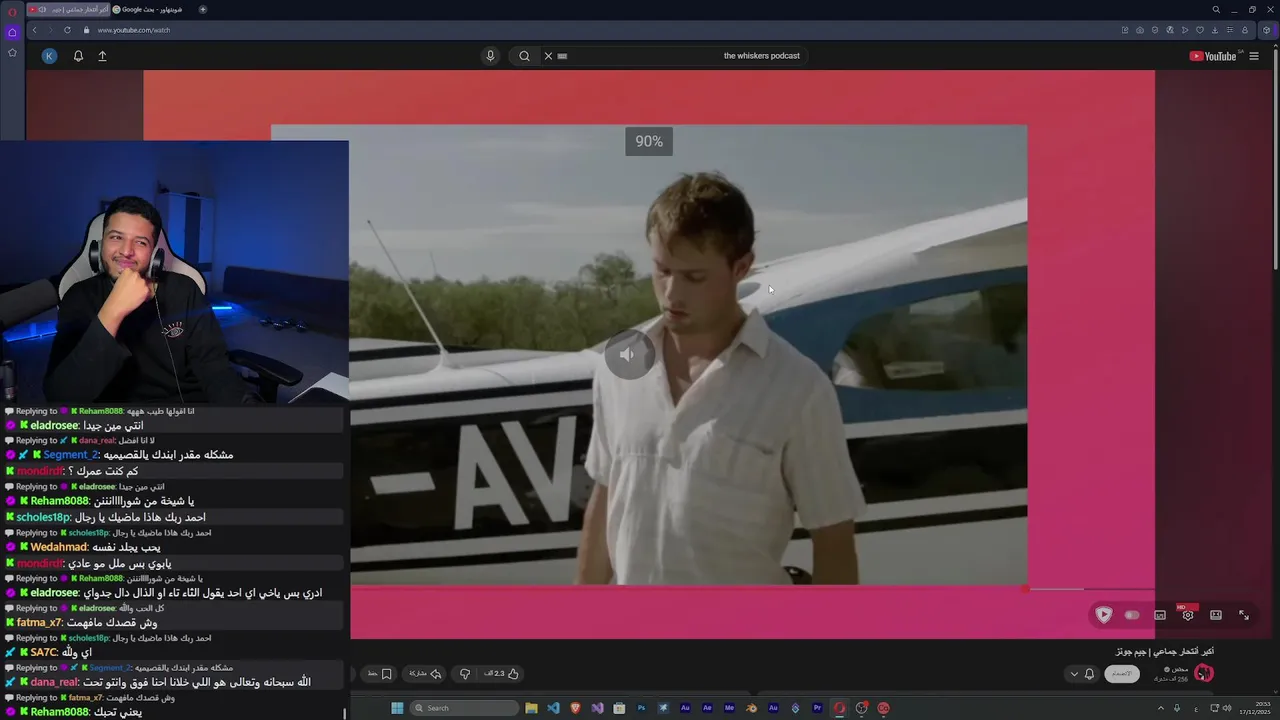
Task: Open Premiere Pro from the taskbar
Action: click(817, 708)
